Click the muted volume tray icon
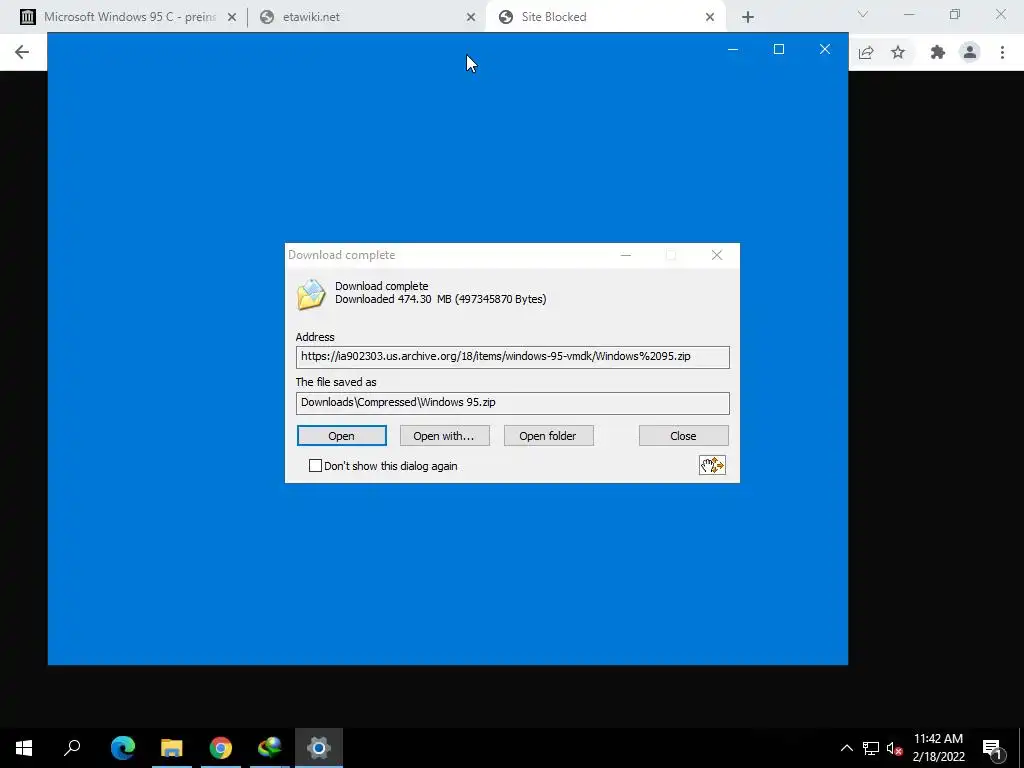Image resolution: width=1024 pixels, height=768 pixels. click(x=895, y=748)
